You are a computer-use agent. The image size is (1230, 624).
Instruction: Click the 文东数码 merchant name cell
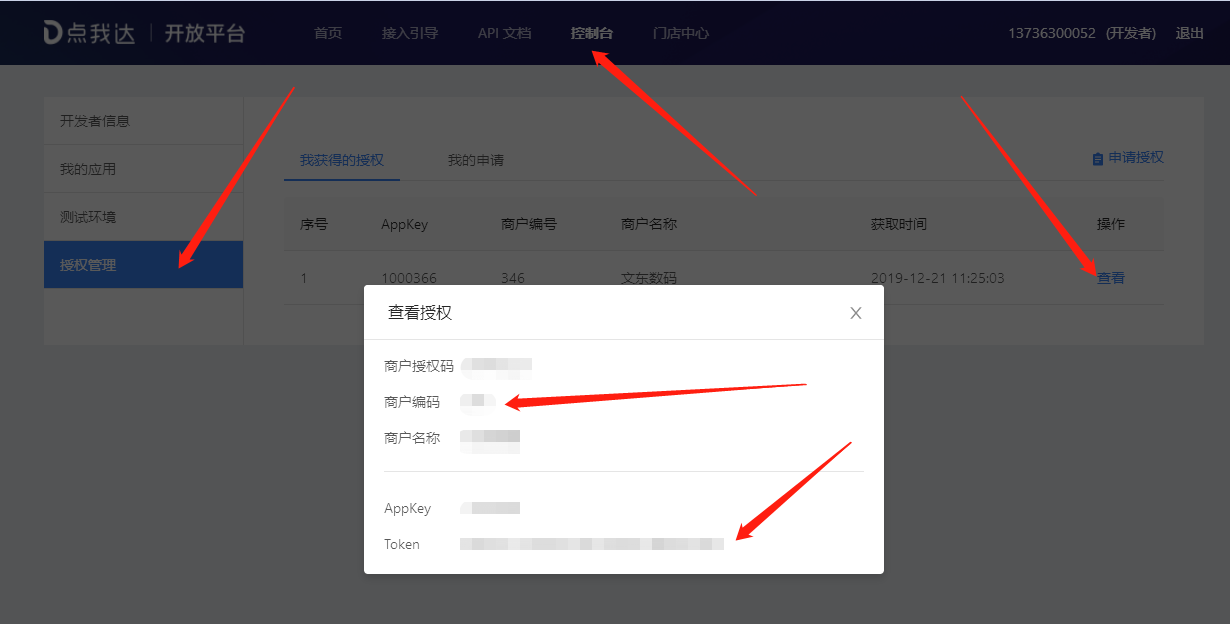649,278
